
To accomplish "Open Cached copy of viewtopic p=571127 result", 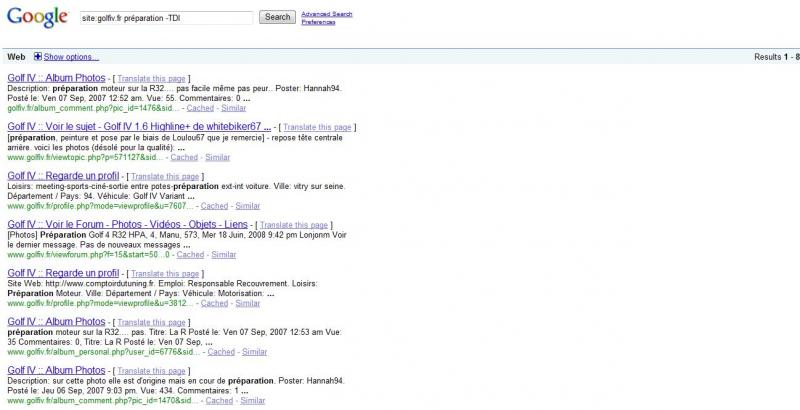I will (x=184, y=158).
